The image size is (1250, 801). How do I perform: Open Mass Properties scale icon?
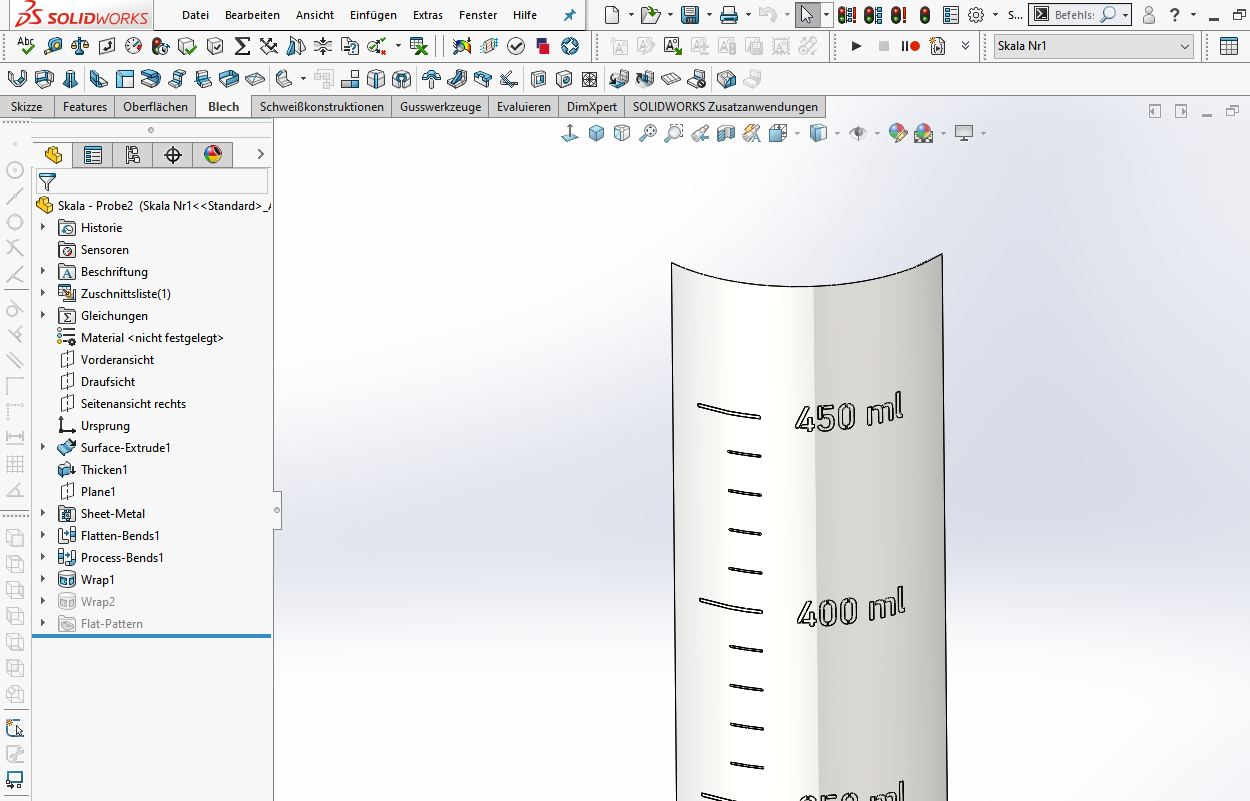click(x=80, y=46)
